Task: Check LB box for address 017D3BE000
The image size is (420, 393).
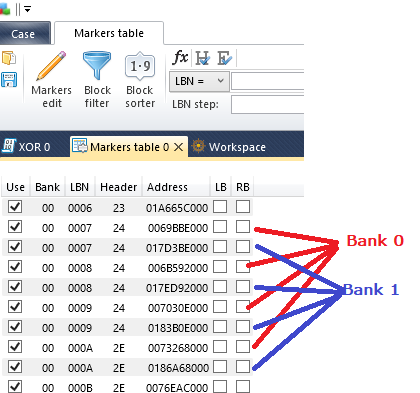Action: tap(220, 247)
